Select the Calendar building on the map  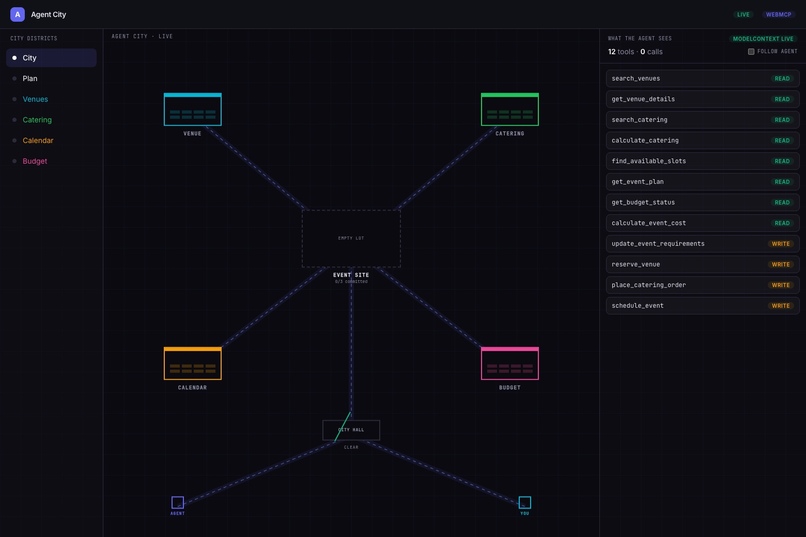click(x=193, y=363)
